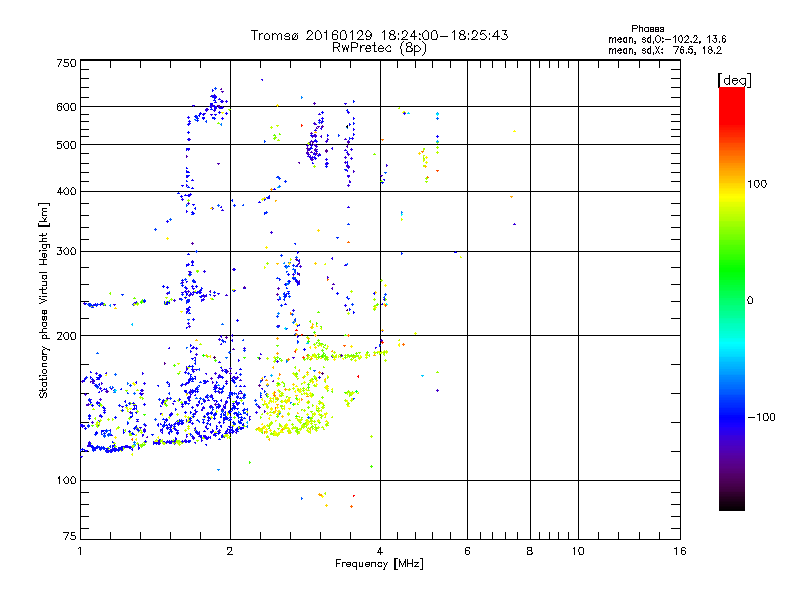Click the plot title 'Tromsø 20160129 18:24:00-18:25:43'

[379, 35]
